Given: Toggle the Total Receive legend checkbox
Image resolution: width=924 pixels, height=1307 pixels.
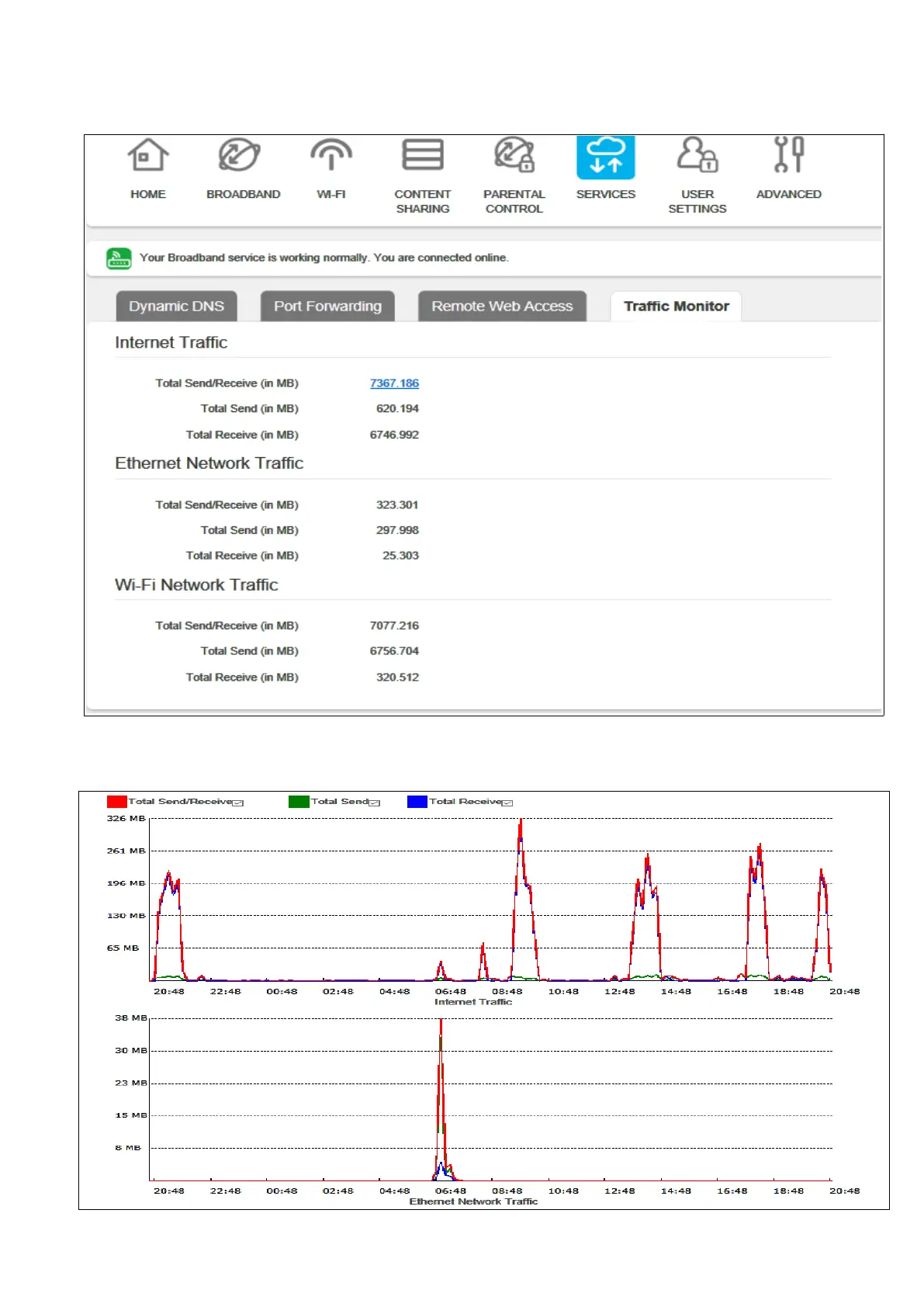Looking at the screenshot, I should tap(507, 803).
